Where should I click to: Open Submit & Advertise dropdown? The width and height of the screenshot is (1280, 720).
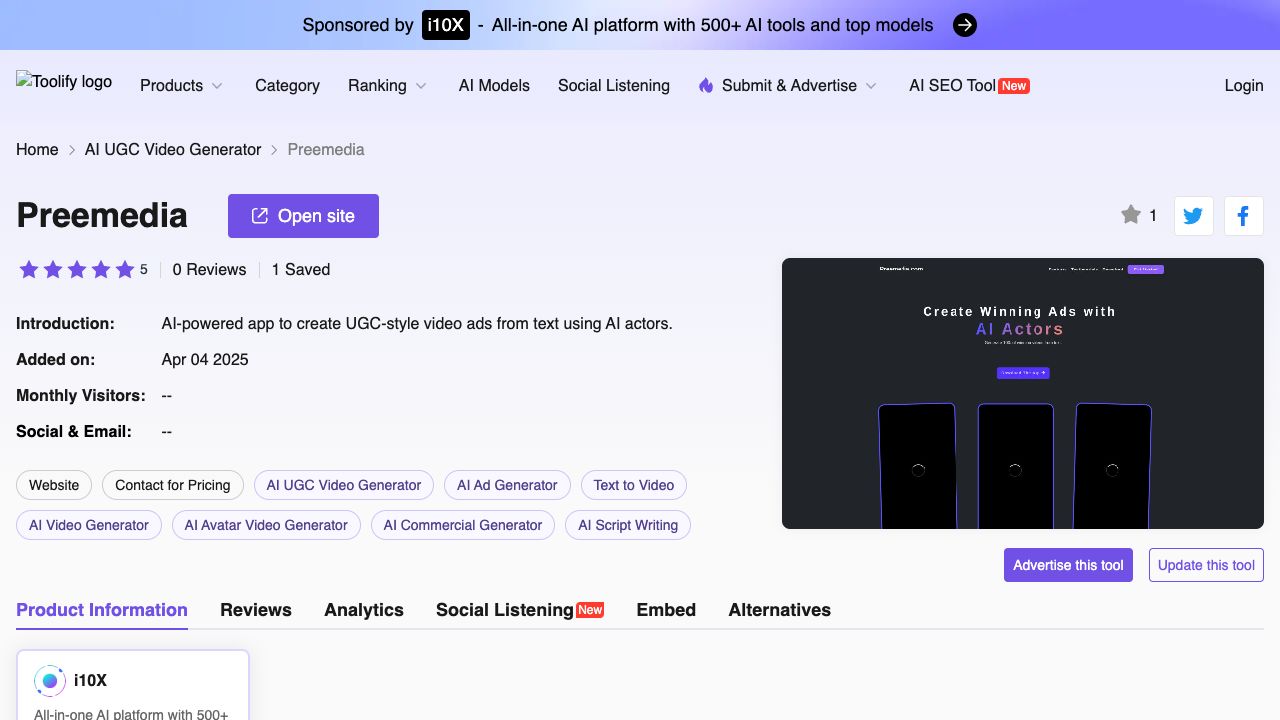coord(788,86)
